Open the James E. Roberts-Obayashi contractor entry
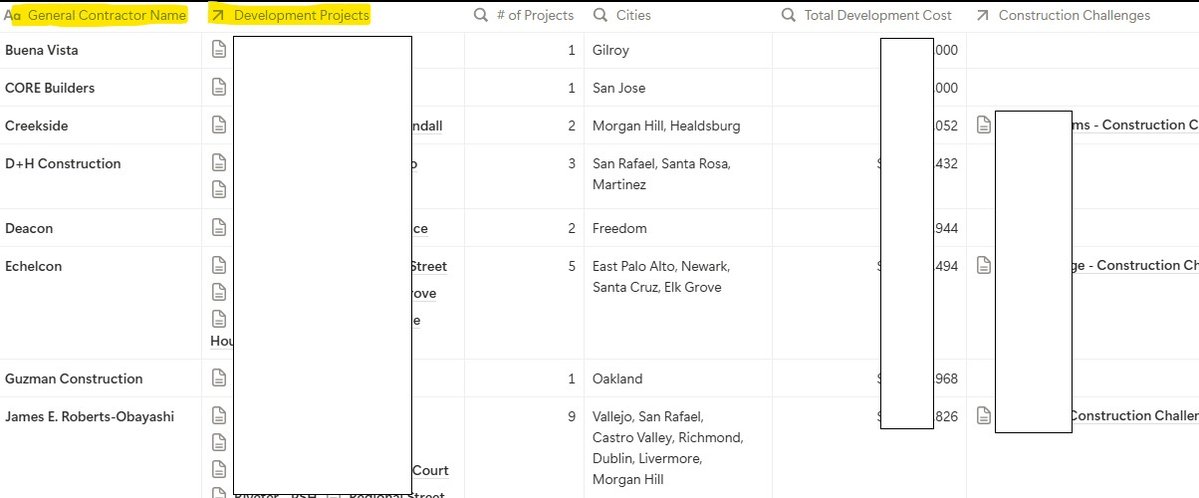Screen dimensions: 1199x498 [x=89, y=416]
